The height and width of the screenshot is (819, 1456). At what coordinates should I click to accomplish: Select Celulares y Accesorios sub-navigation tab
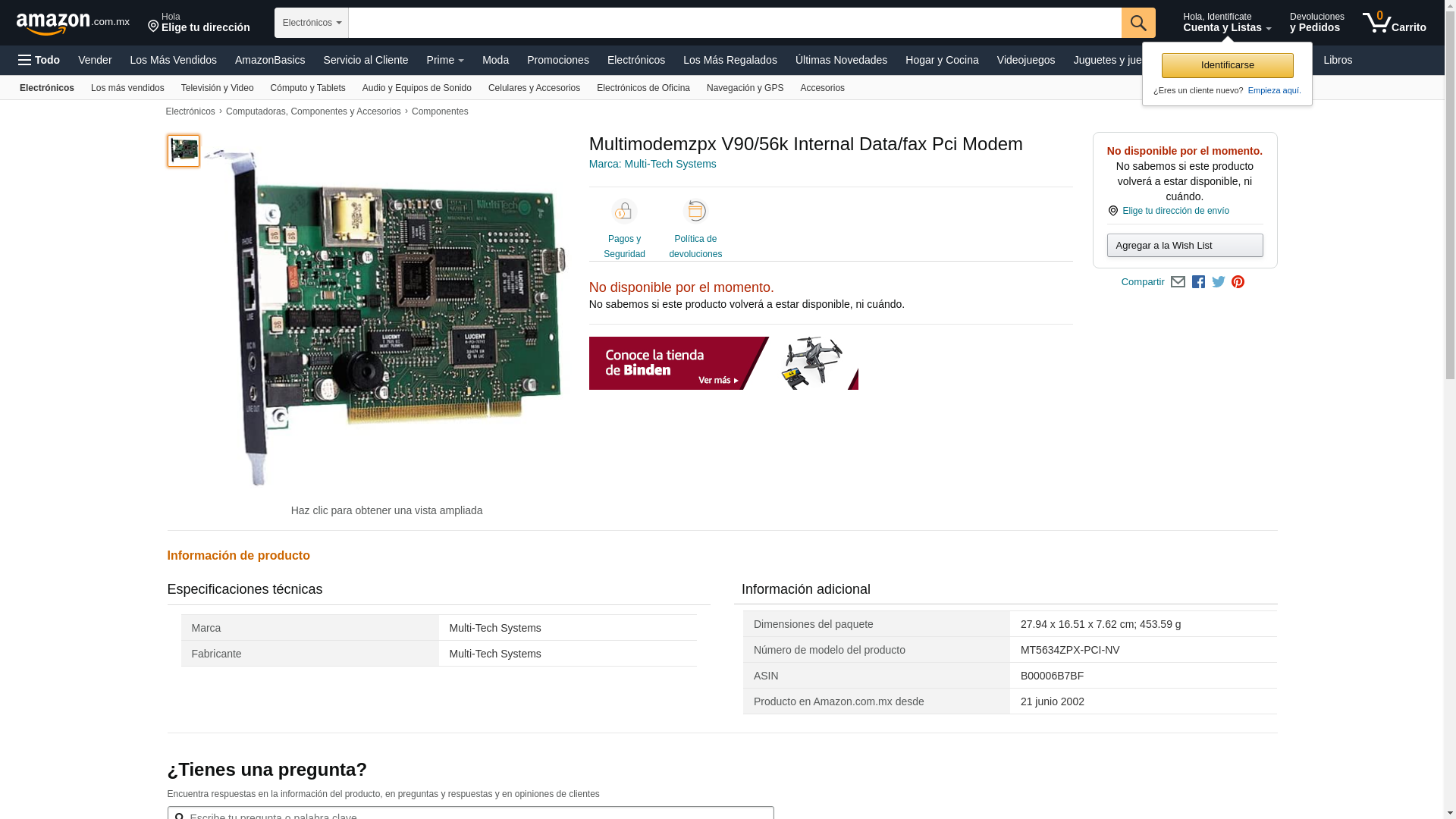(x=534, y=88)
